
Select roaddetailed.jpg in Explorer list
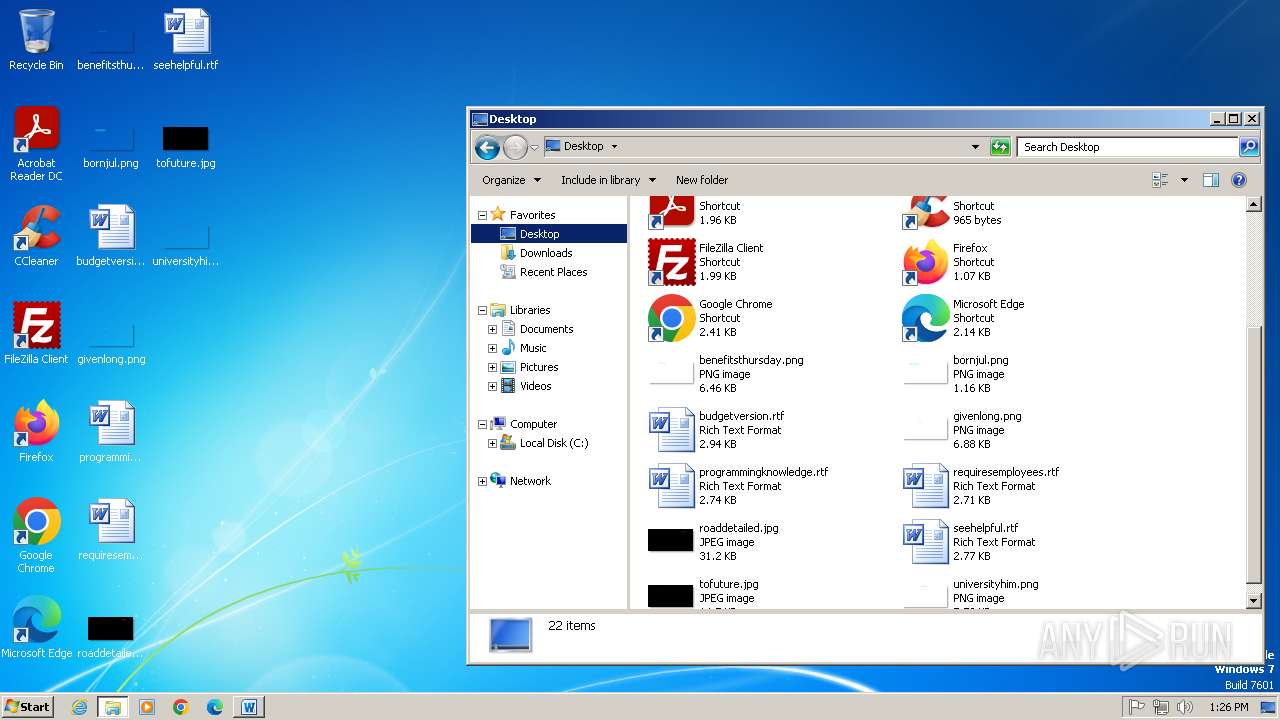[714, 542]
